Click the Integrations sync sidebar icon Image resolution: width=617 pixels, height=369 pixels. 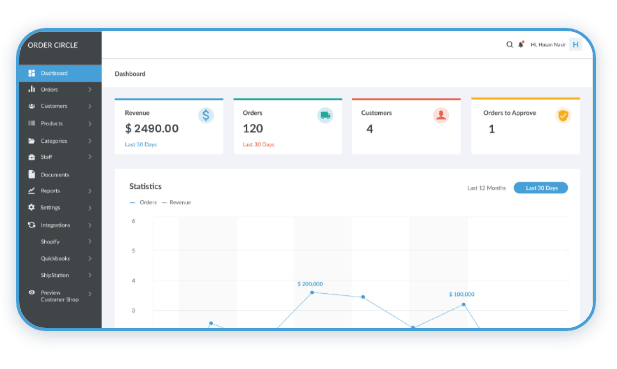pos(31,225)
